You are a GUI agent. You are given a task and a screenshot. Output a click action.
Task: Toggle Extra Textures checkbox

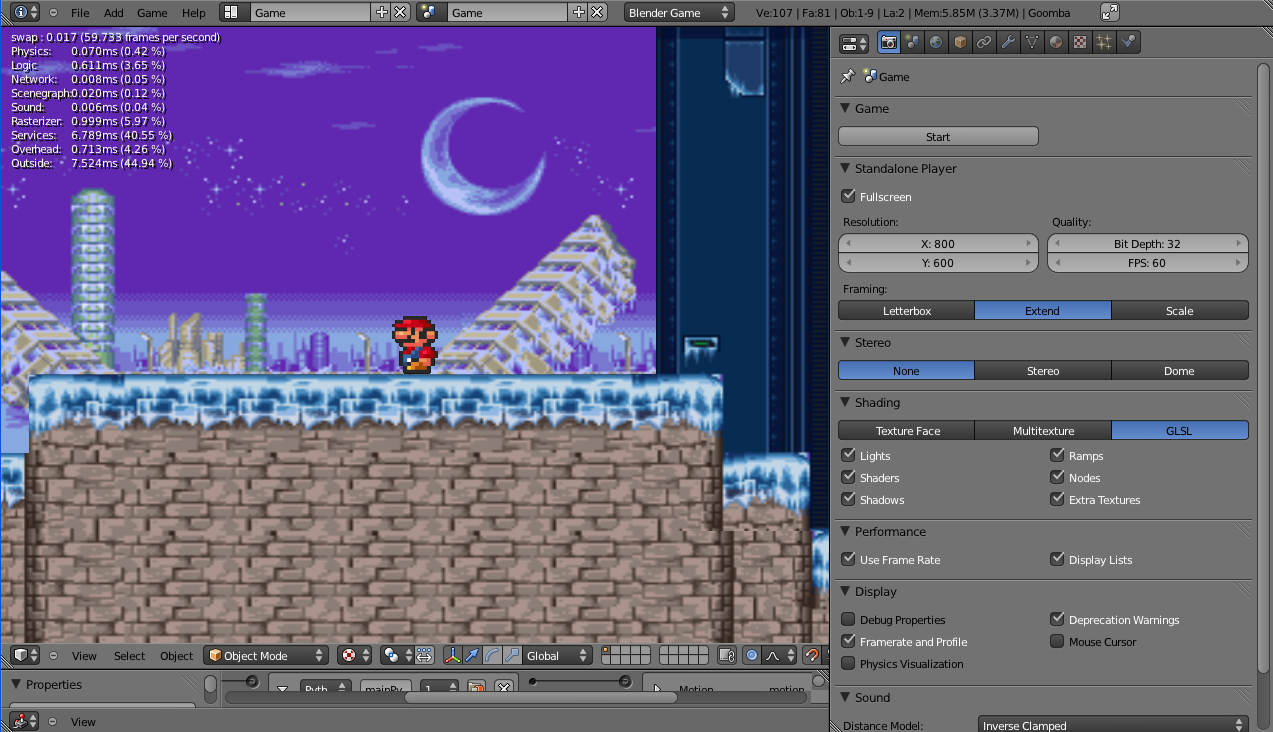pyautogui.click(x=1057, y=499)
